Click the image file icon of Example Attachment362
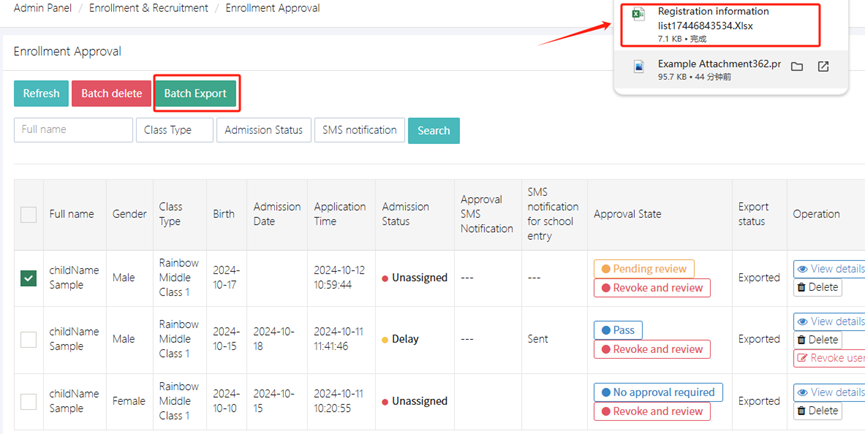 click(639, 66)
